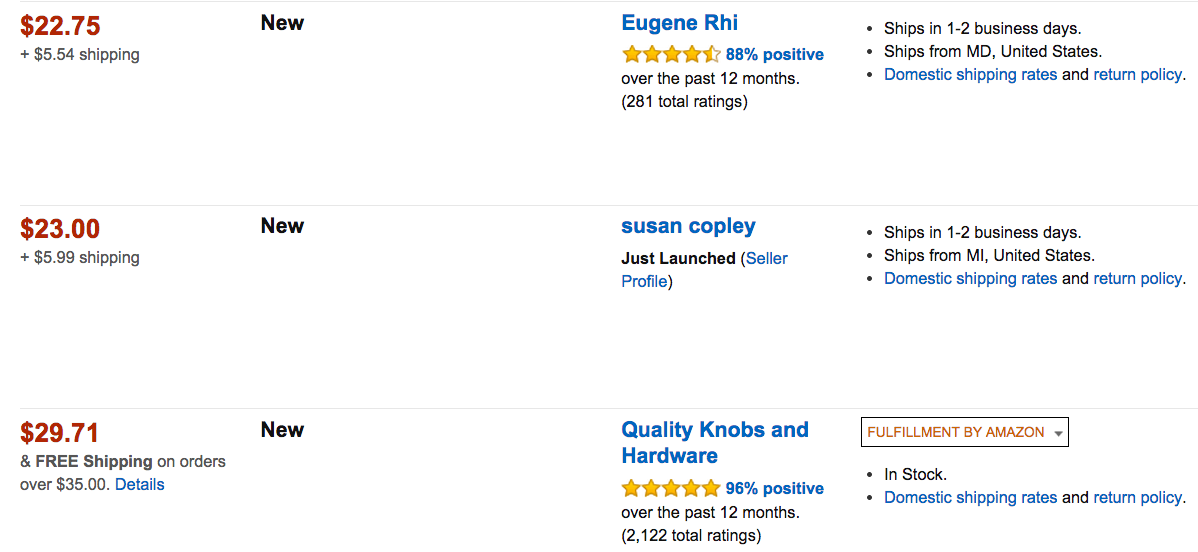This screenshot has height=552, width=1198.
Task: Open Quality Knobs' return policy link
Action: [x=1138, y=497]
